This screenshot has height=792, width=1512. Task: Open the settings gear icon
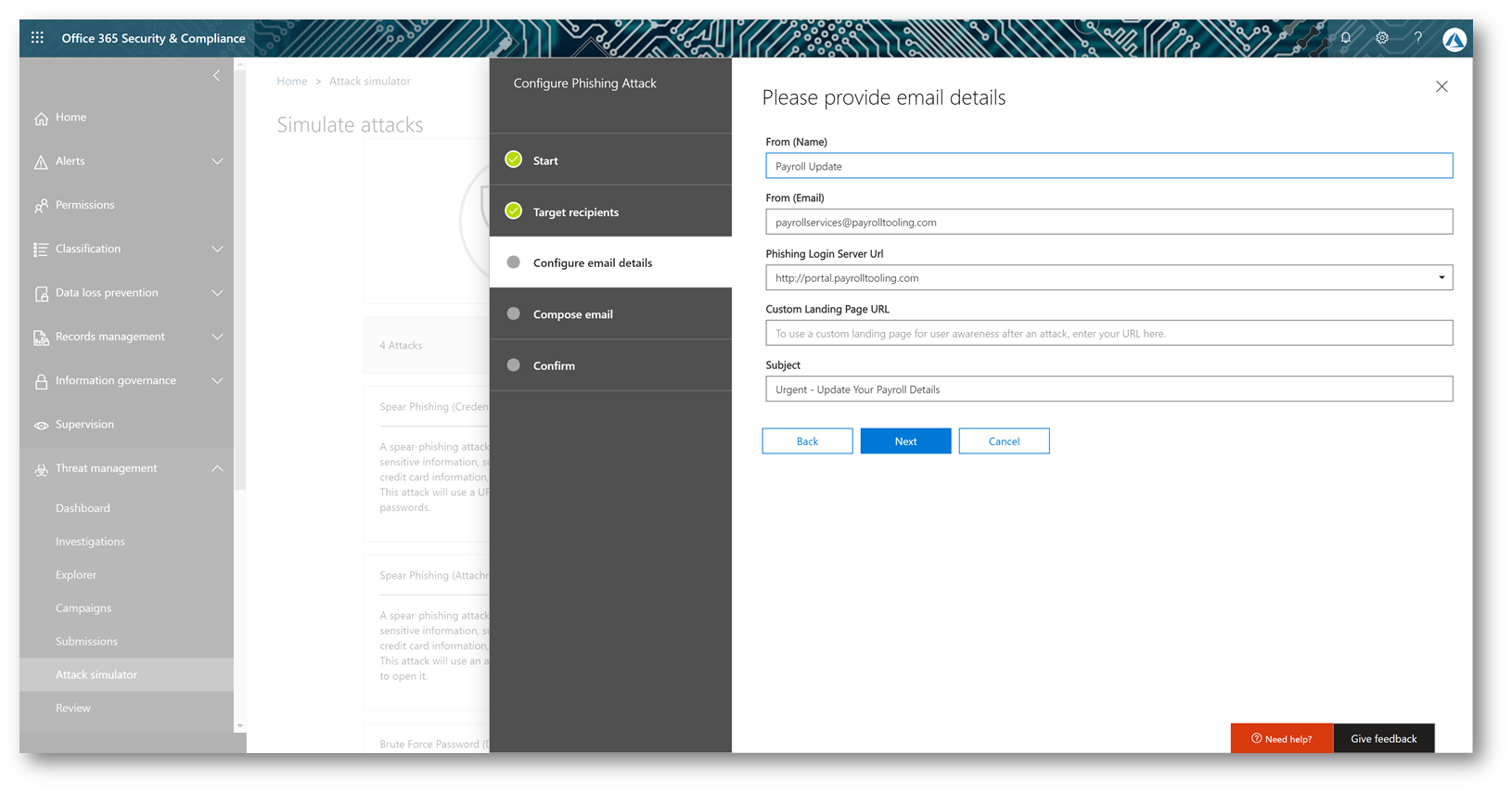1382,38
